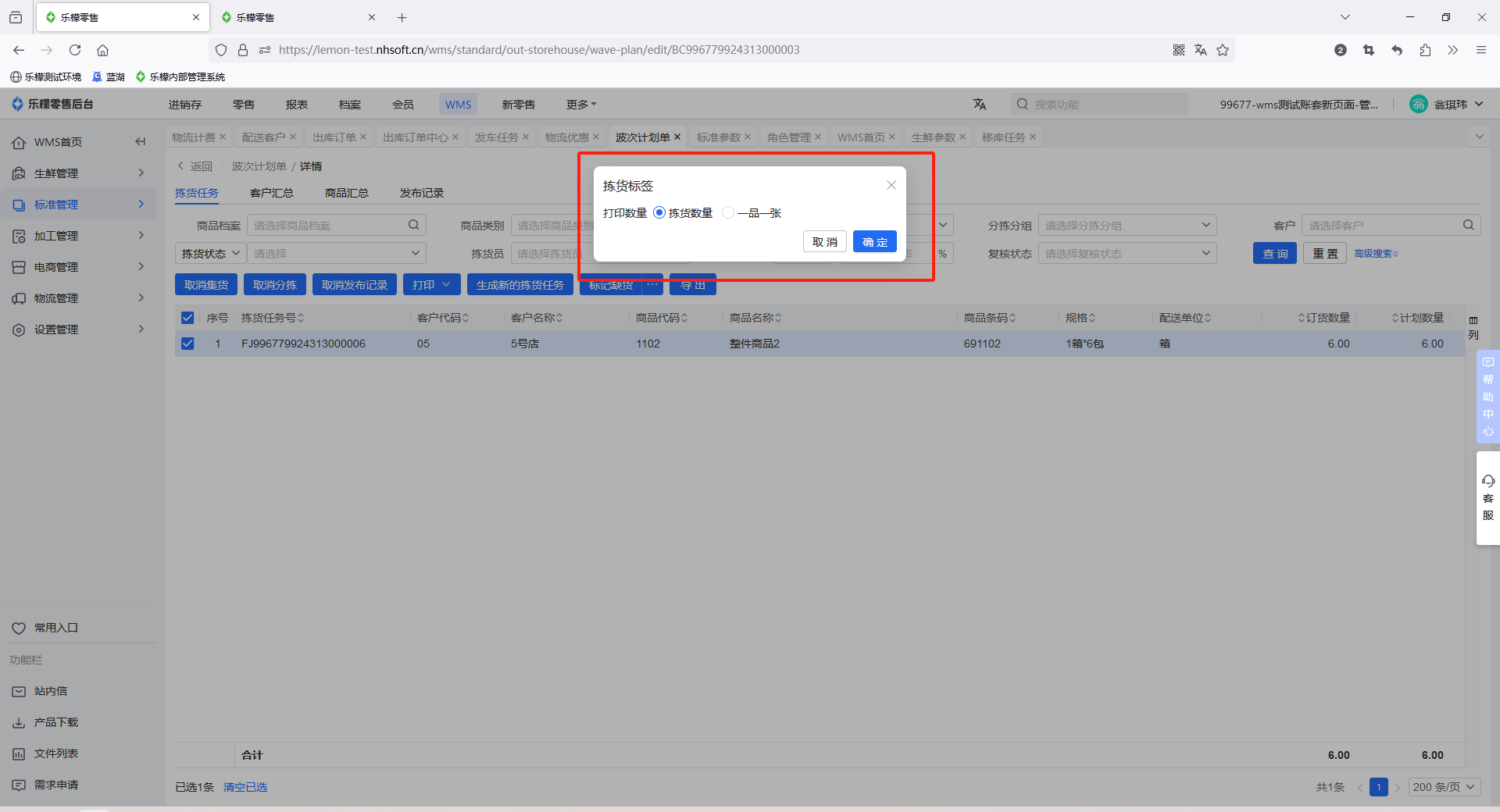Screen dimensions: 1500x812
Task: Toggle the select-all checkbox in table header
Action: [x=187, y=318]
